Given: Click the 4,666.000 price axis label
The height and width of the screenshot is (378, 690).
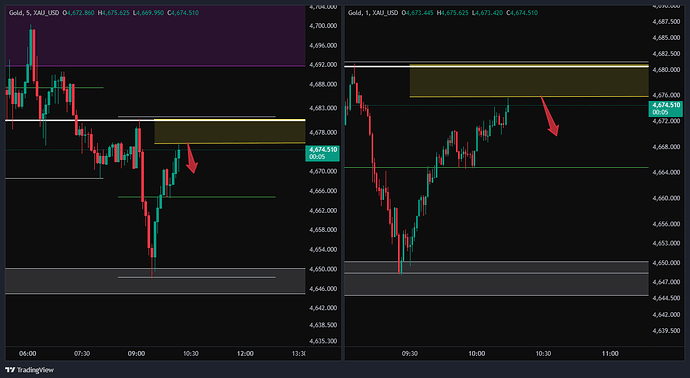Looking at the screenshot, I should (323, 191).
